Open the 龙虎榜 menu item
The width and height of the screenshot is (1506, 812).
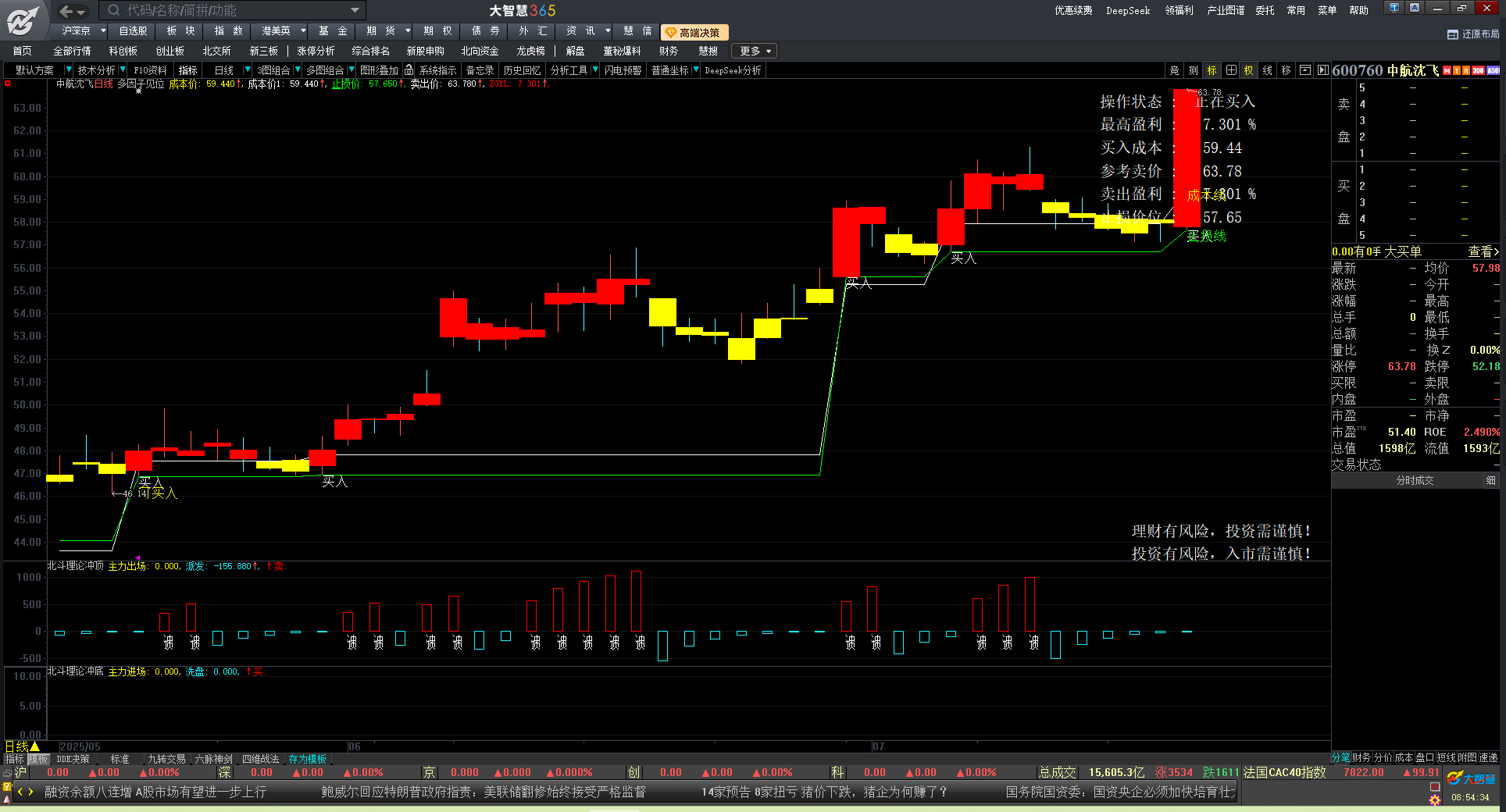[530, 51]
